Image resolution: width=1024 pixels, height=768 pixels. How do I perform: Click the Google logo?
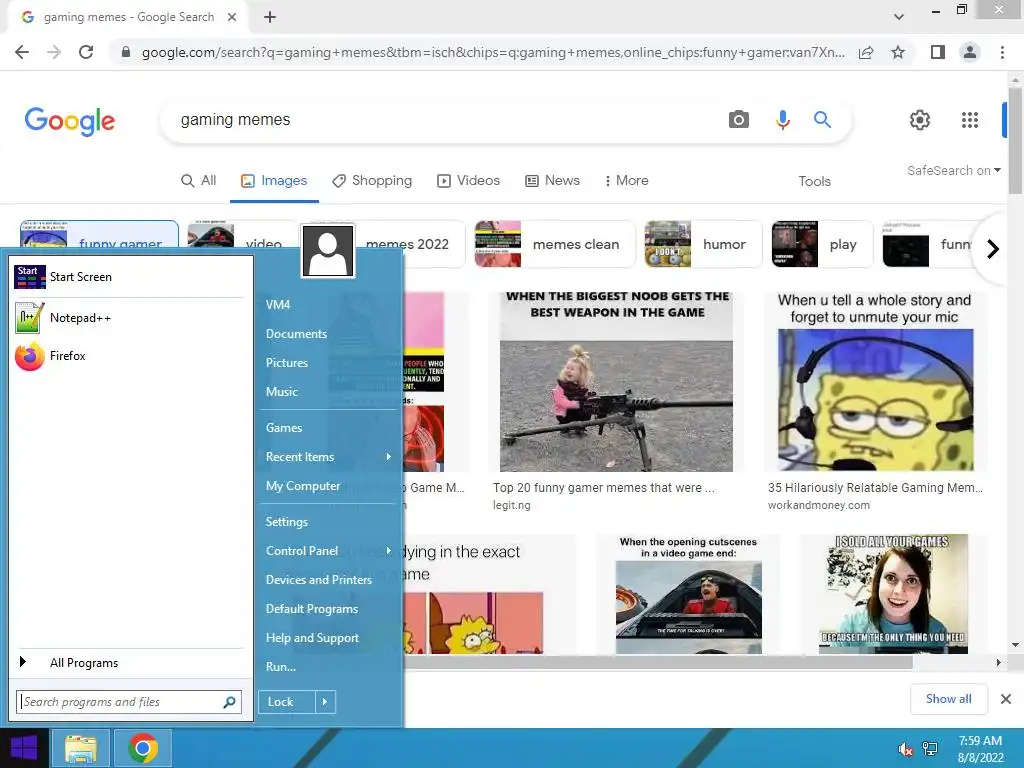tap(69, 121)
